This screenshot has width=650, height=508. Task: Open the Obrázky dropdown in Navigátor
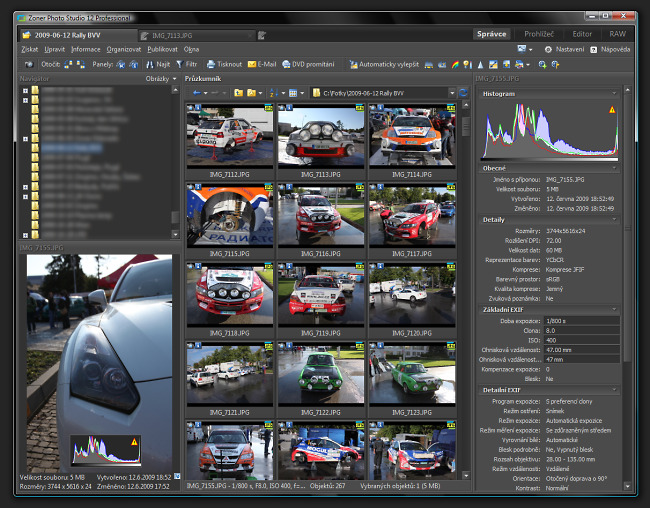tap(161, 78)
